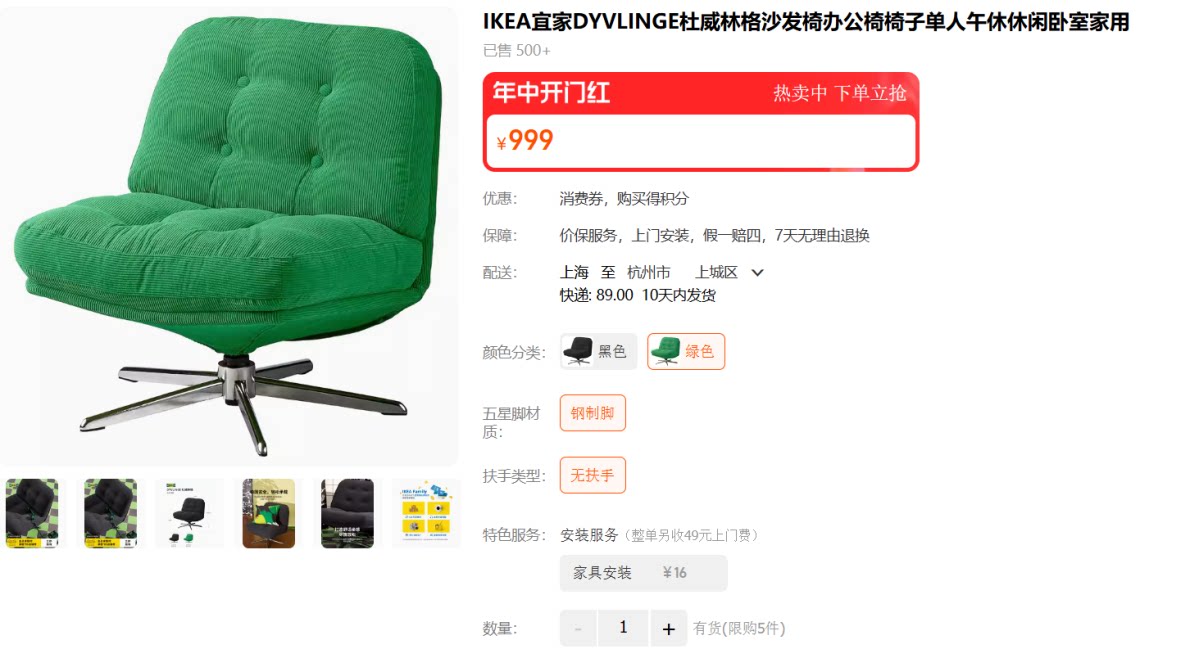
Task: View IKEA Family benefits thumbnail
Action: (x=426, y=513)
